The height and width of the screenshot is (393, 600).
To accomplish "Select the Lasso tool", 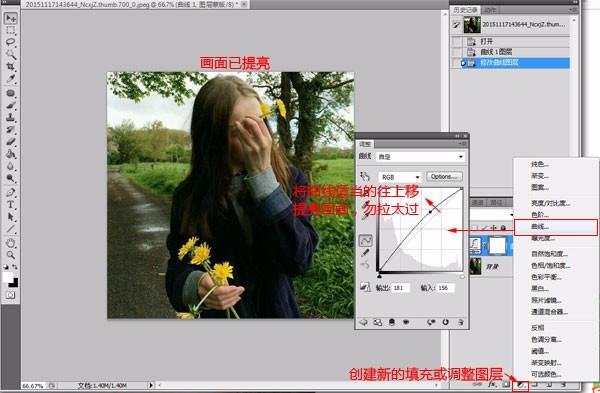I will pos(11,42).
